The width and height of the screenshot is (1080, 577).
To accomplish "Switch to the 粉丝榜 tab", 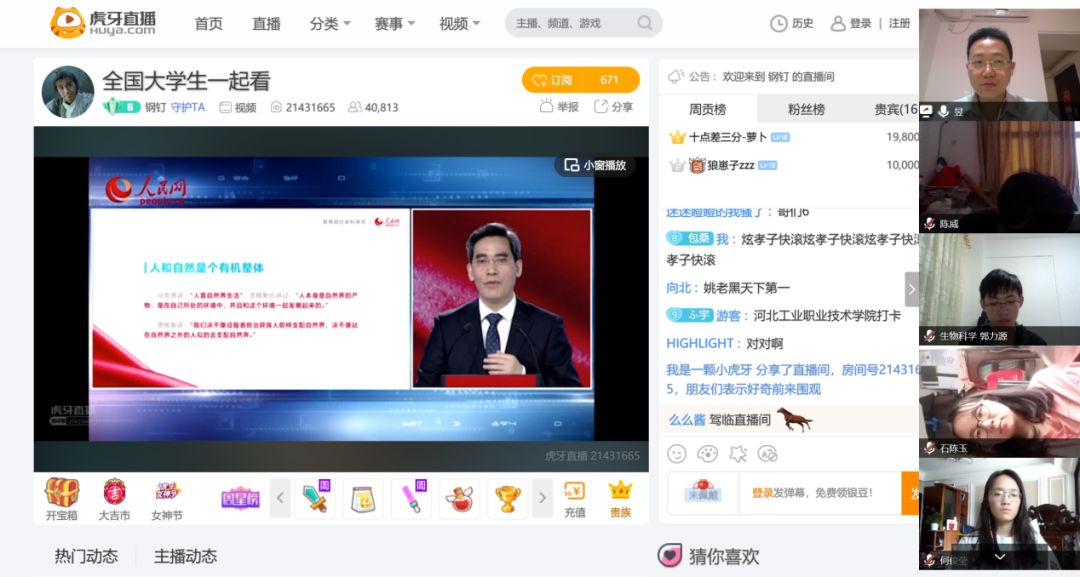I will tap(806, 109).
